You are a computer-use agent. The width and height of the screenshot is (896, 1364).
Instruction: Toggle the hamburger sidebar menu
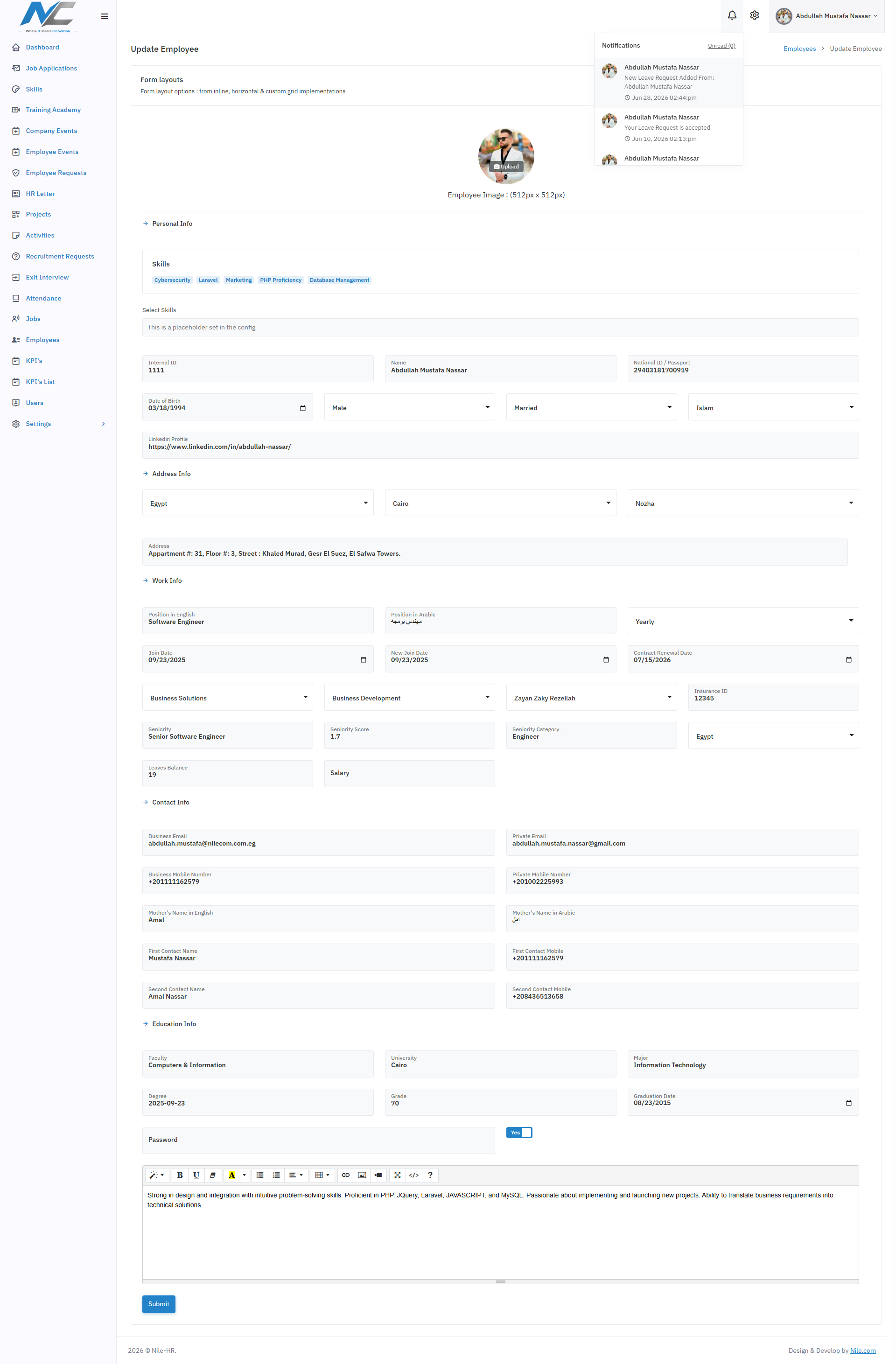105,16
